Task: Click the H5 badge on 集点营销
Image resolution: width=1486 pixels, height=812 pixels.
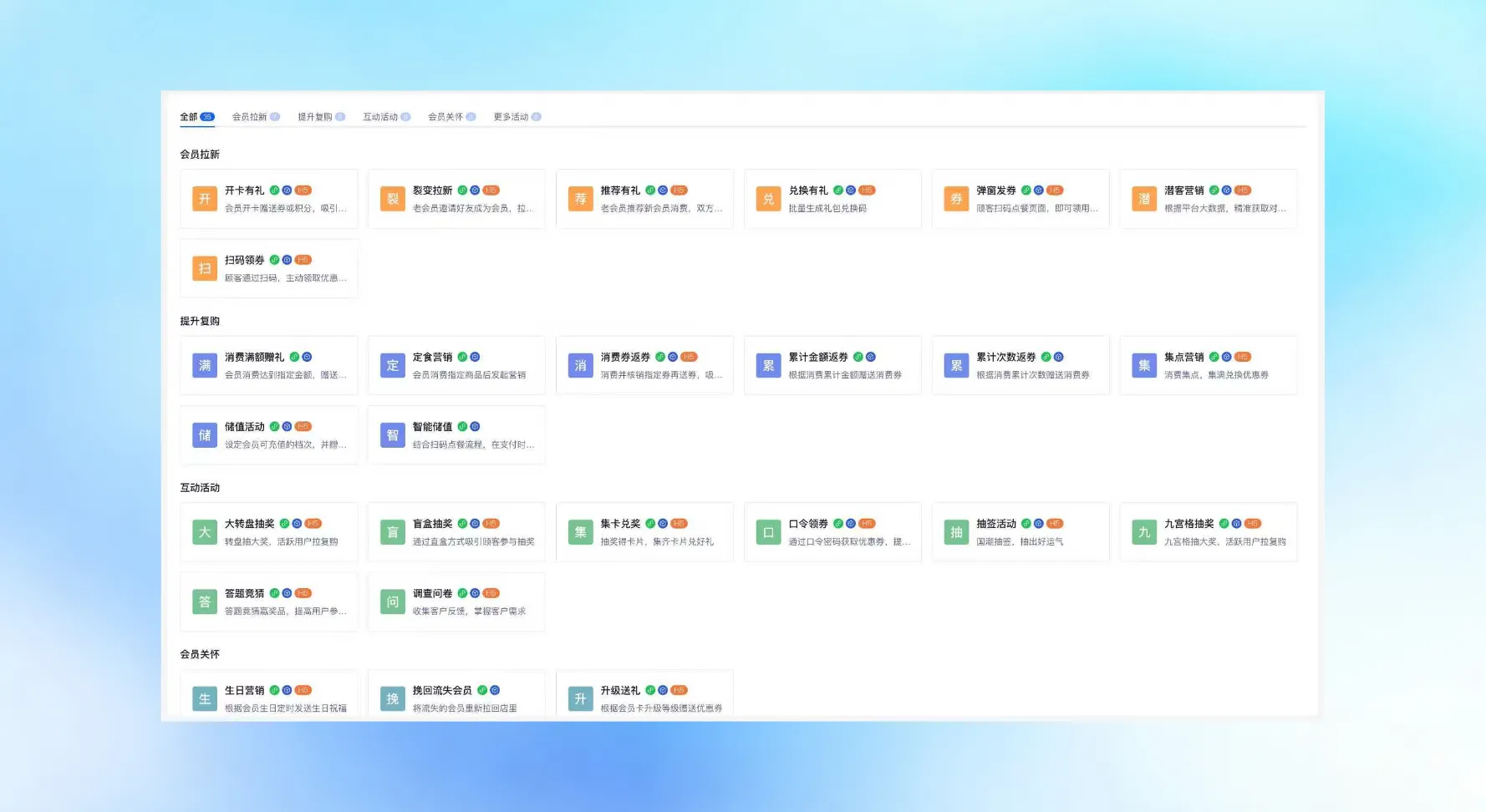Action: (x=1243, y=357)
